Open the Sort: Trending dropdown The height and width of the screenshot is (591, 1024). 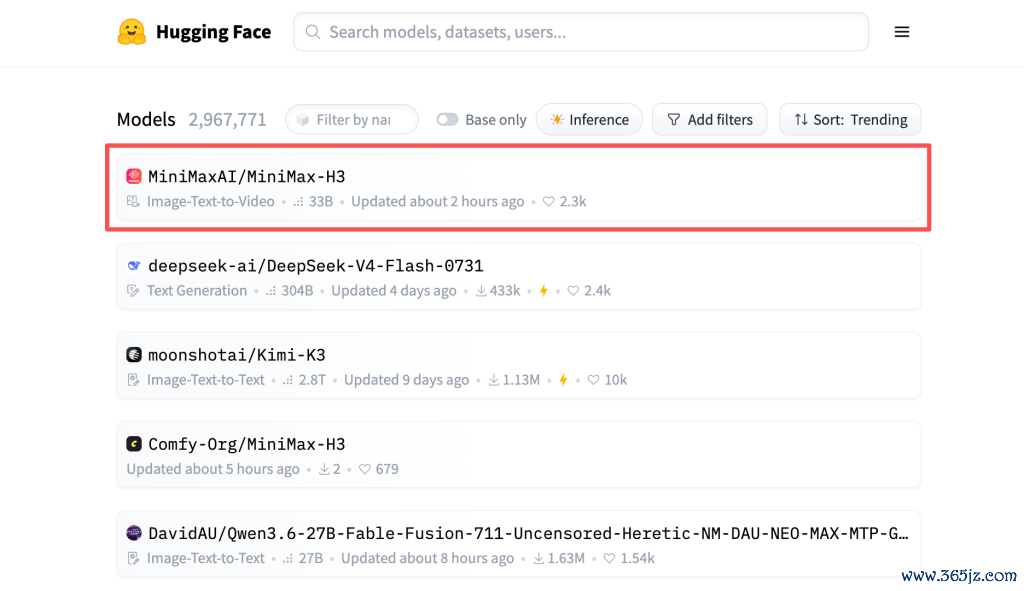pos(850,120)
